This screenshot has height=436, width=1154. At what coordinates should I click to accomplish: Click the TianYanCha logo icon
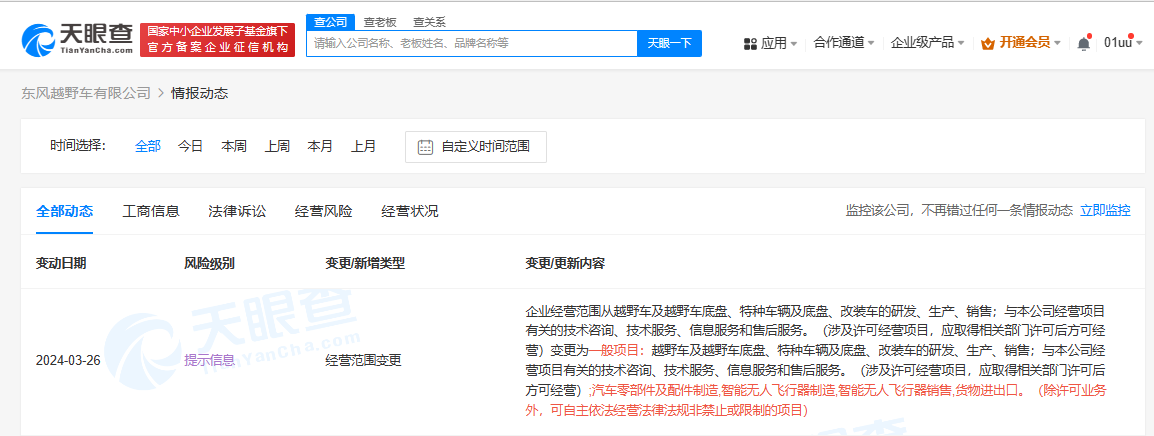(x=42, y=38)
